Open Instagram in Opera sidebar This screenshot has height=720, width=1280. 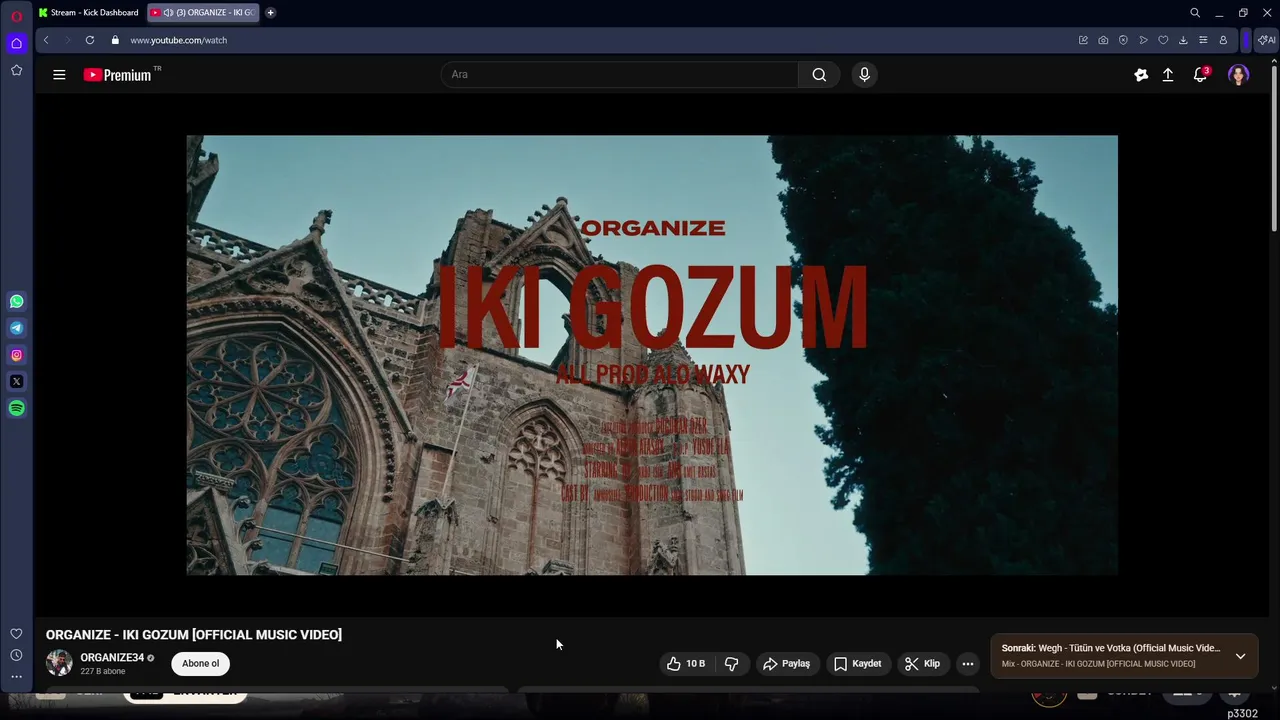pyautogui.click(x=16, y=355)
